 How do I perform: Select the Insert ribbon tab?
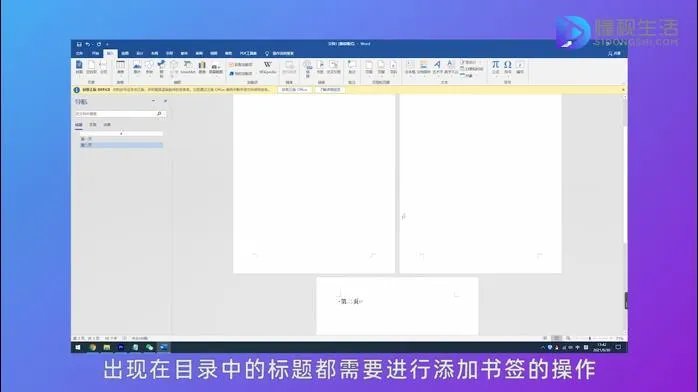click(110, 53)
